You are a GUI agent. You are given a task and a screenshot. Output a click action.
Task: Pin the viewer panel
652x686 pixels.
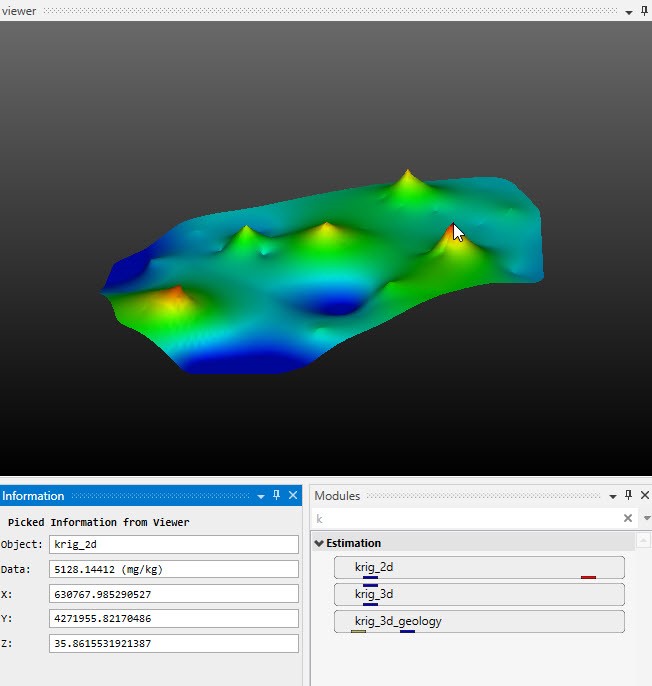coord(643,11)
